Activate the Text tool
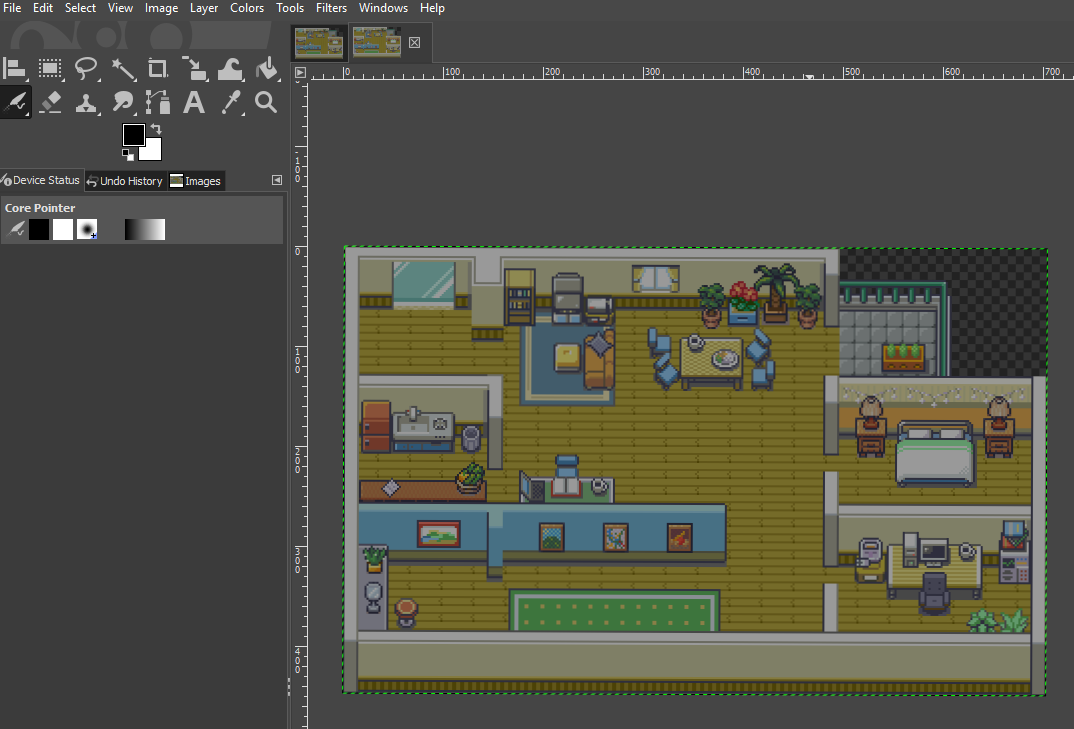Image resolution: width=1074 pixels, height=729 pixels. click(x=193, y=102)
